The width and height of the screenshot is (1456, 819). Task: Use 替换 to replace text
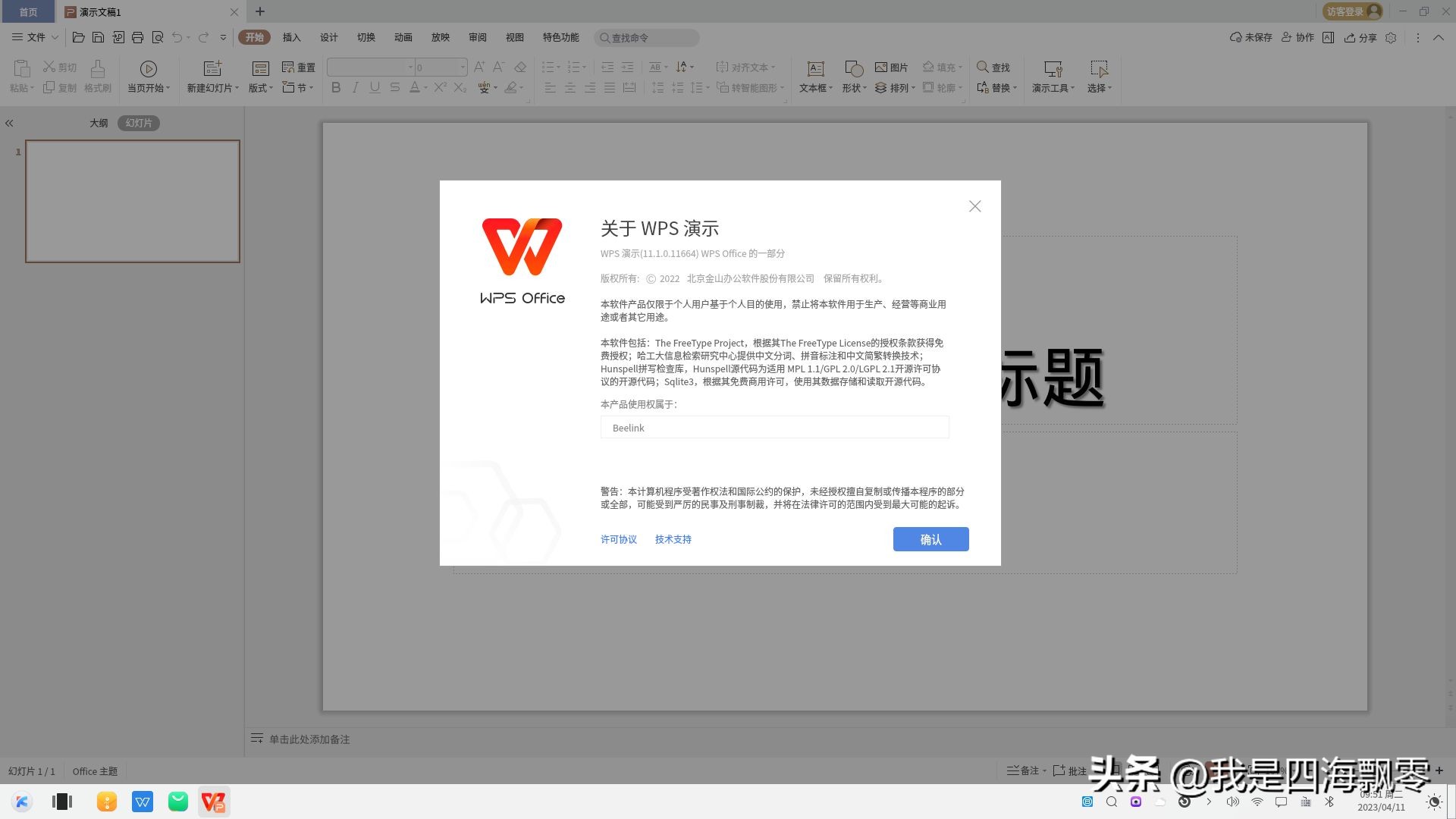(999, 87)
